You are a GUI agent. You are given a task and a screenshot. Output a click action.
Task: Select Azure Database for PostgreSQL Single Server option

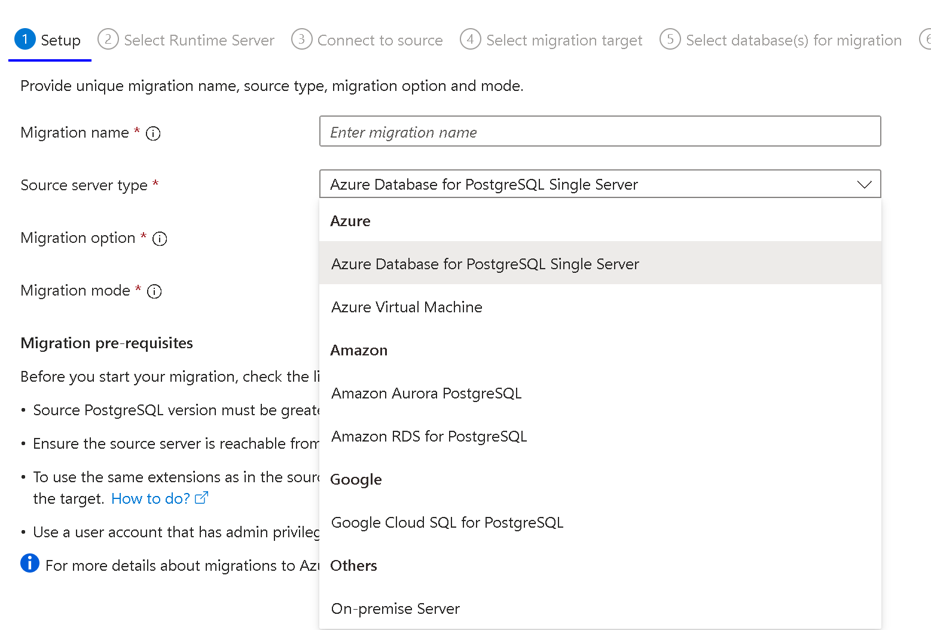(x=485, y=264)
